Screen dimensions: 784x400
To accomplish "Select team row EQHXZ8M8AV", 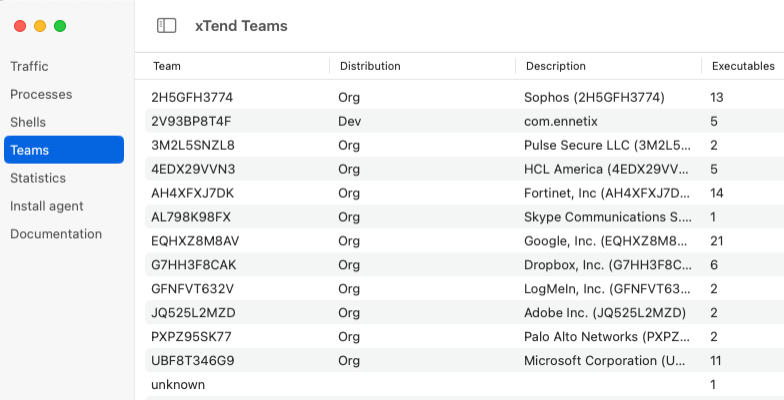I will (x=464, y=241).
